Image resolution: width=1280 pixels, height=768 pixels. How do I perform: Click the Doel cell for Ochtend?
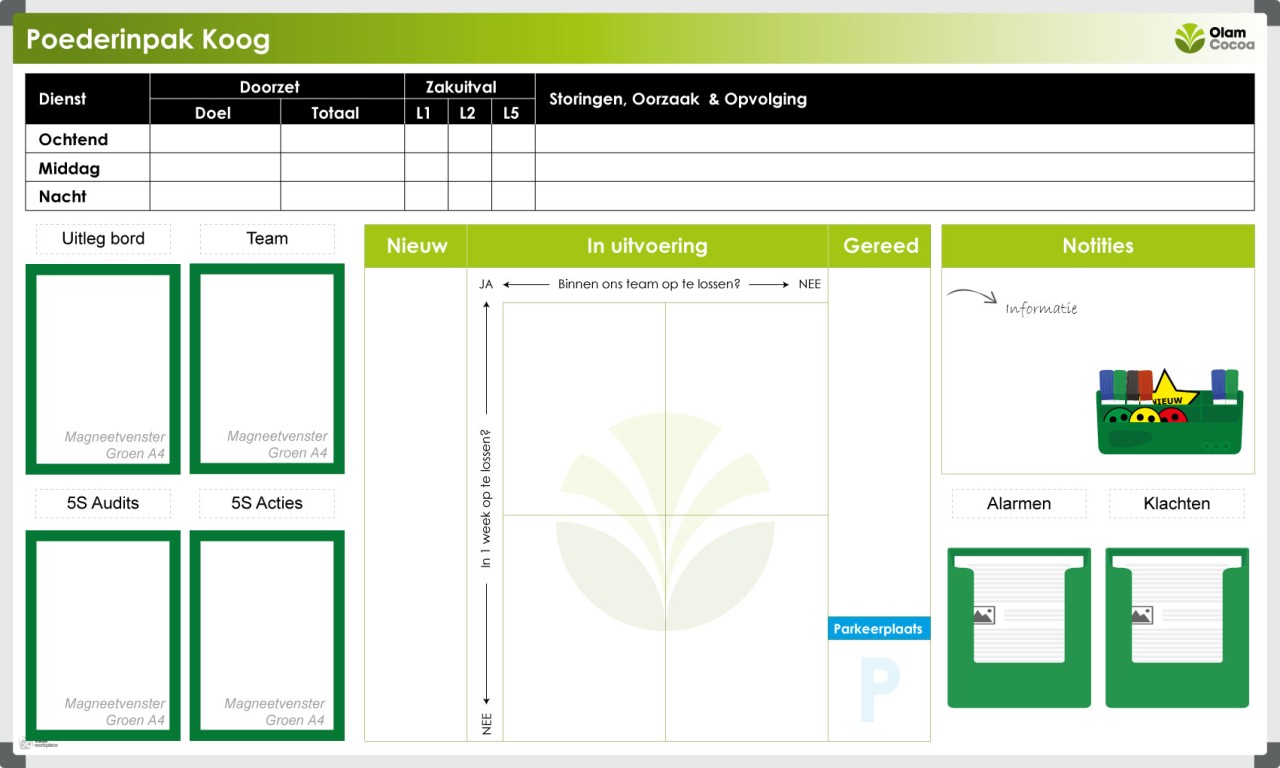(214, 139)
